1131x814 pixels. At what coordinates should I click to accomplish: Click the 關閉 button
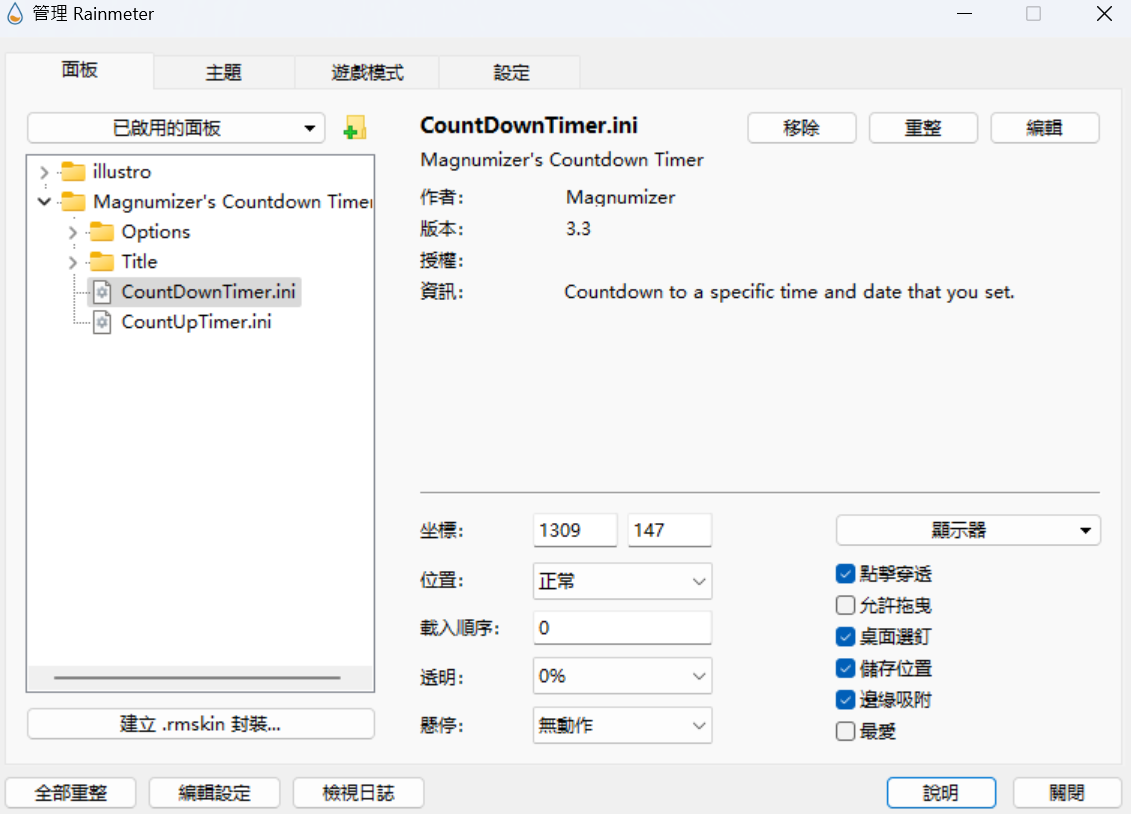(1067, 793)
